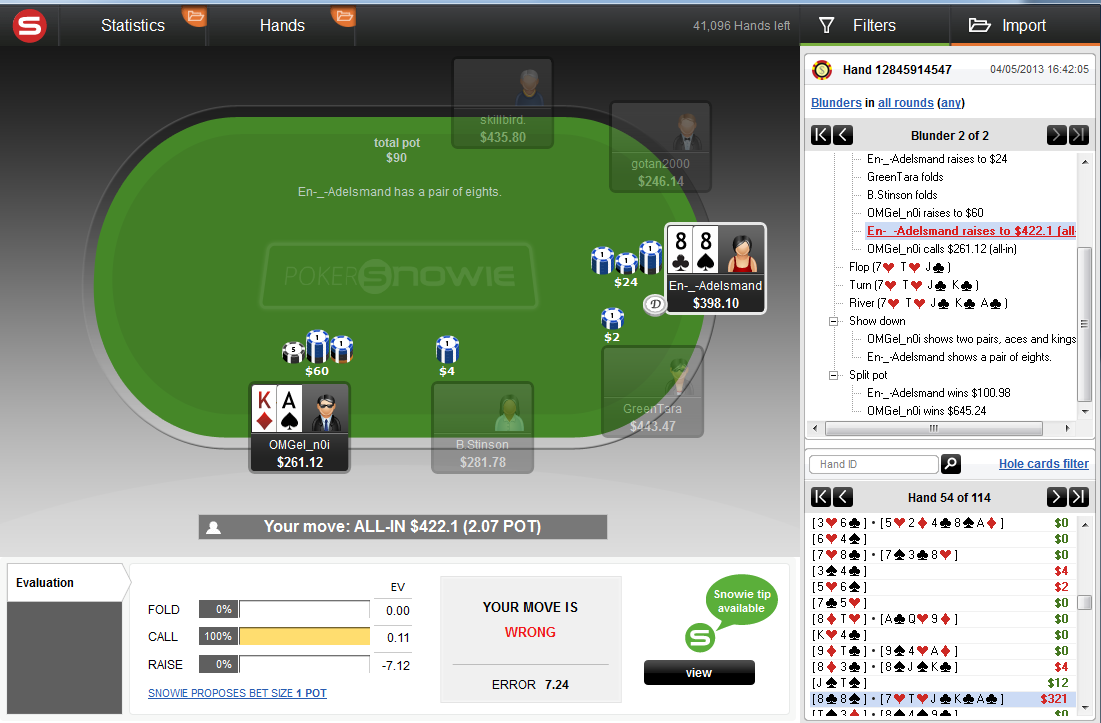Image resolution: width=1101 pixels, height=723 pixels.
Task: Click the view Snowie tip button
Action: click(699, 672)
